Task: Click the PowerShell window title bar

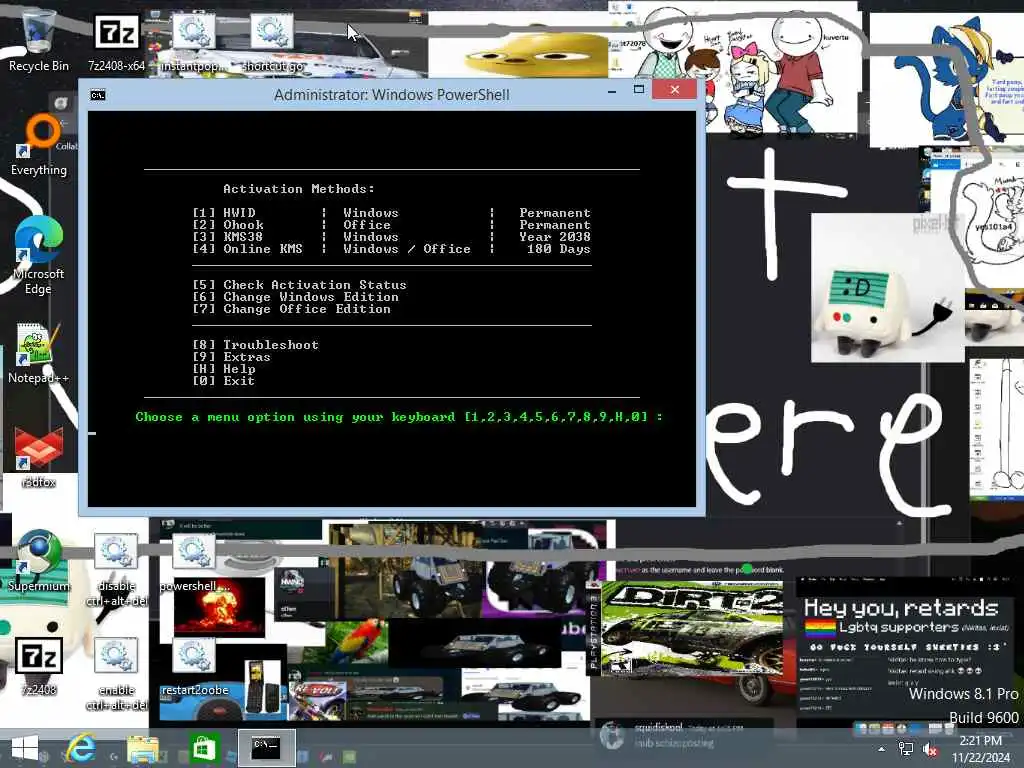Action: (391, 95)
